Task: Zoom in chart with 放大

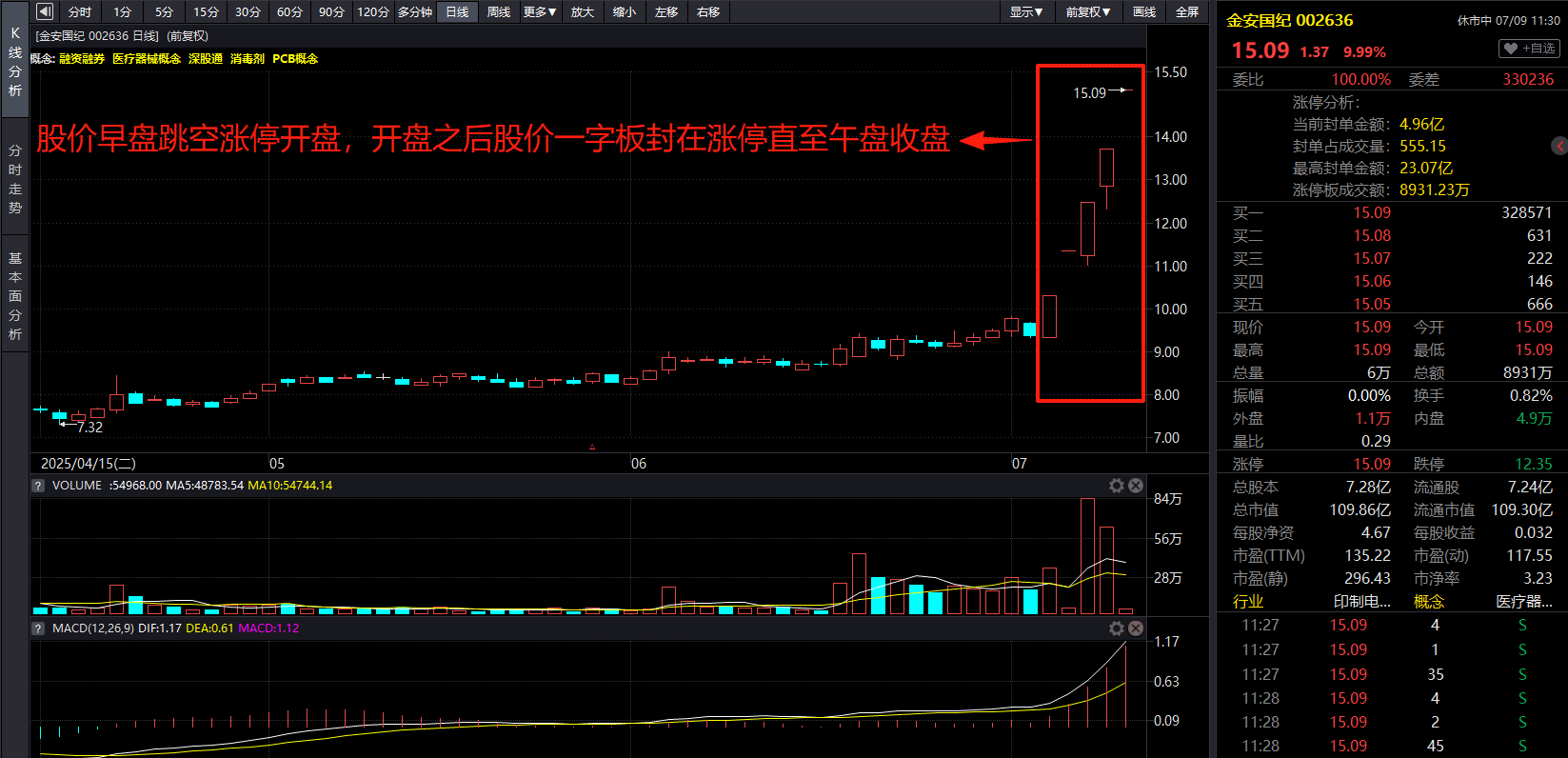Action: (582, 11)
